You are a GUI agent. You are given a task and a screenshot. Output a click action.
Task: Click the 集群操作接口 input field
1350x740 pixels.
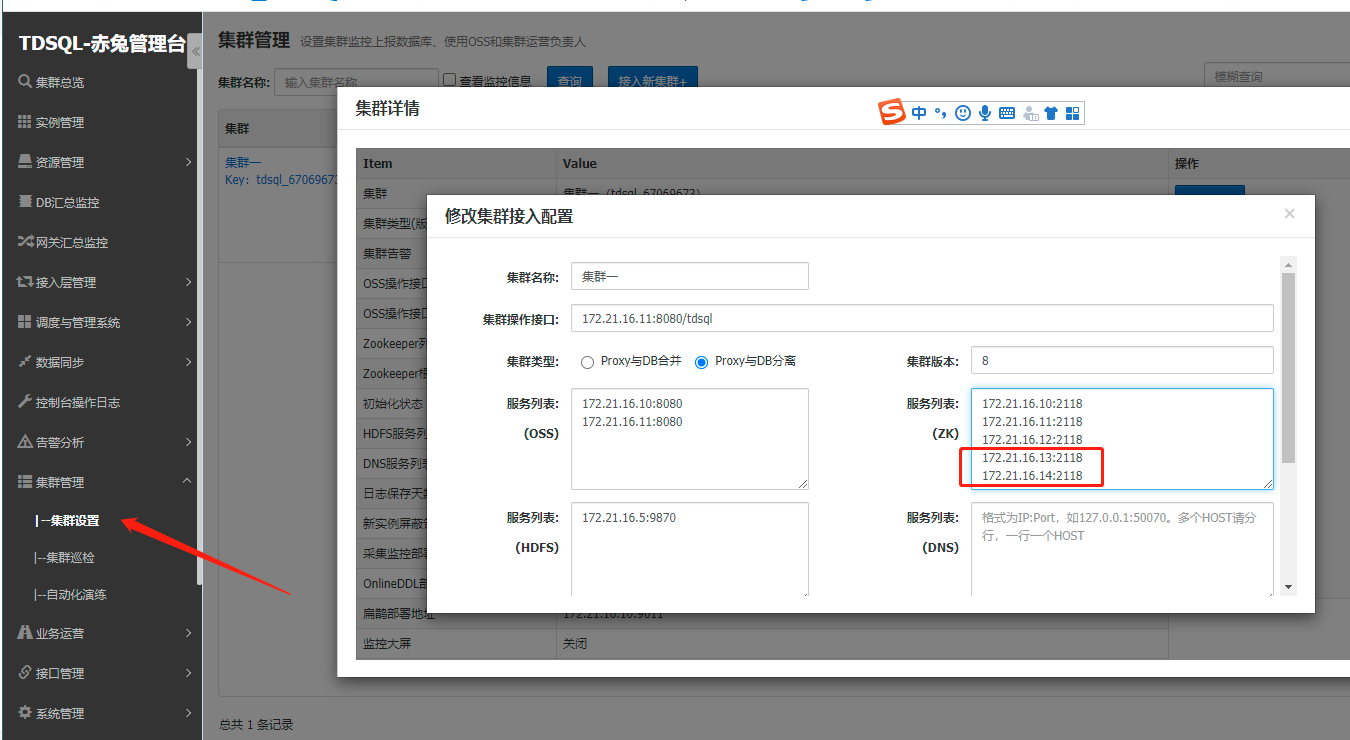(921, 318)
